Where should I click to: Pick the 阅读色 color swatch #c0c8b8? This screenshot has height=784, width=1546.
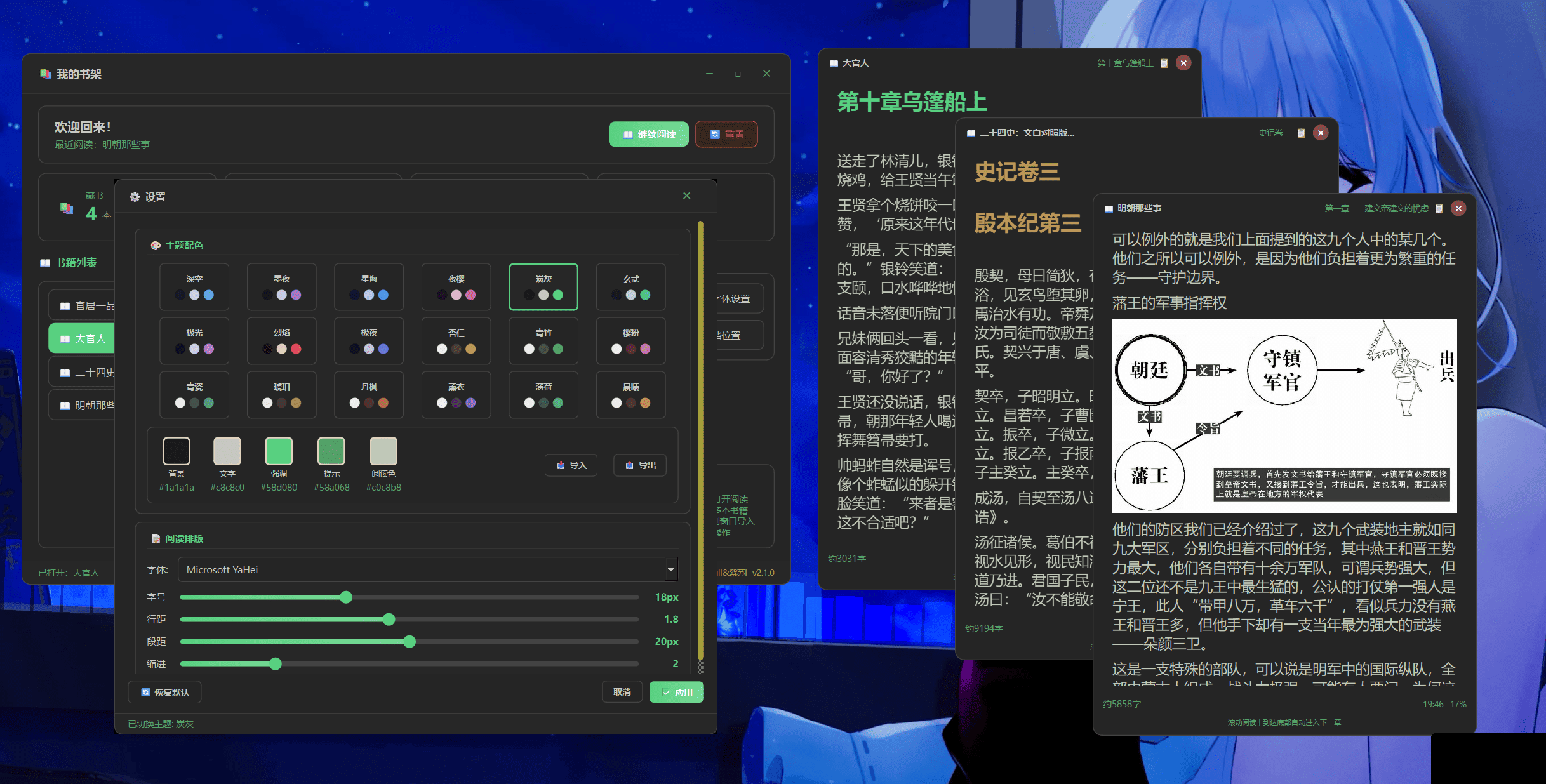[383, 451]
